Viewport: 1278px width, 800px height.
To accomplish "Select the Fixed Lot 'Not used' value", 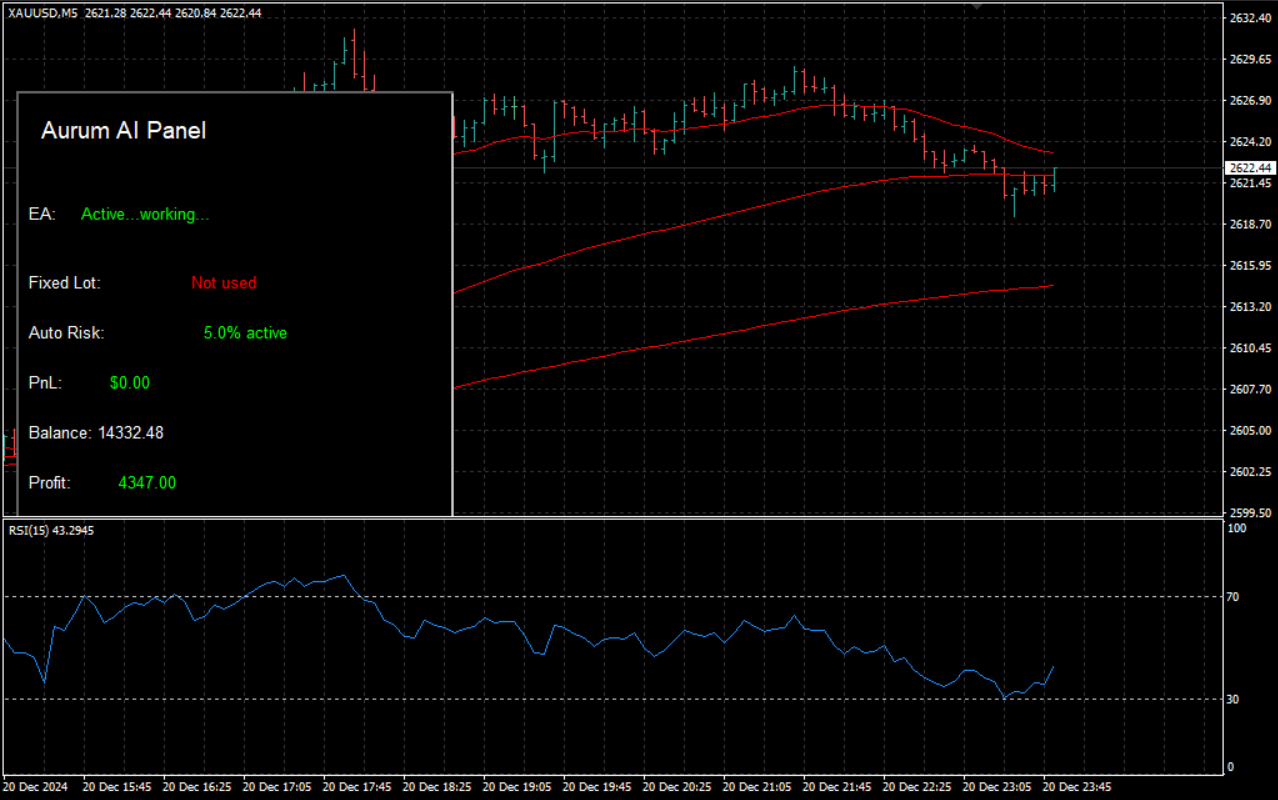I will tap(223, 283).
